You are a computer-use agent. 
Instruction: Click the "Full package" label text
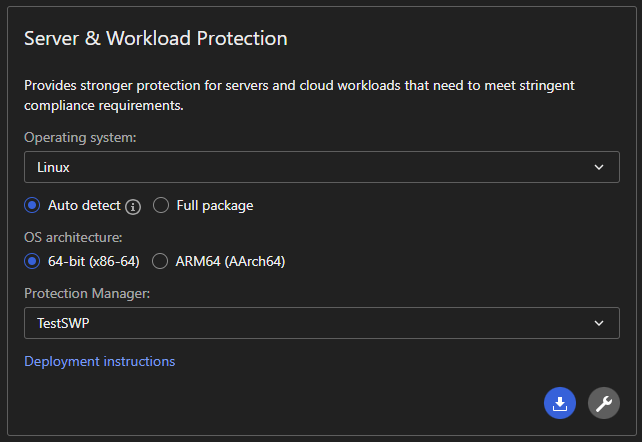[214, 205]
